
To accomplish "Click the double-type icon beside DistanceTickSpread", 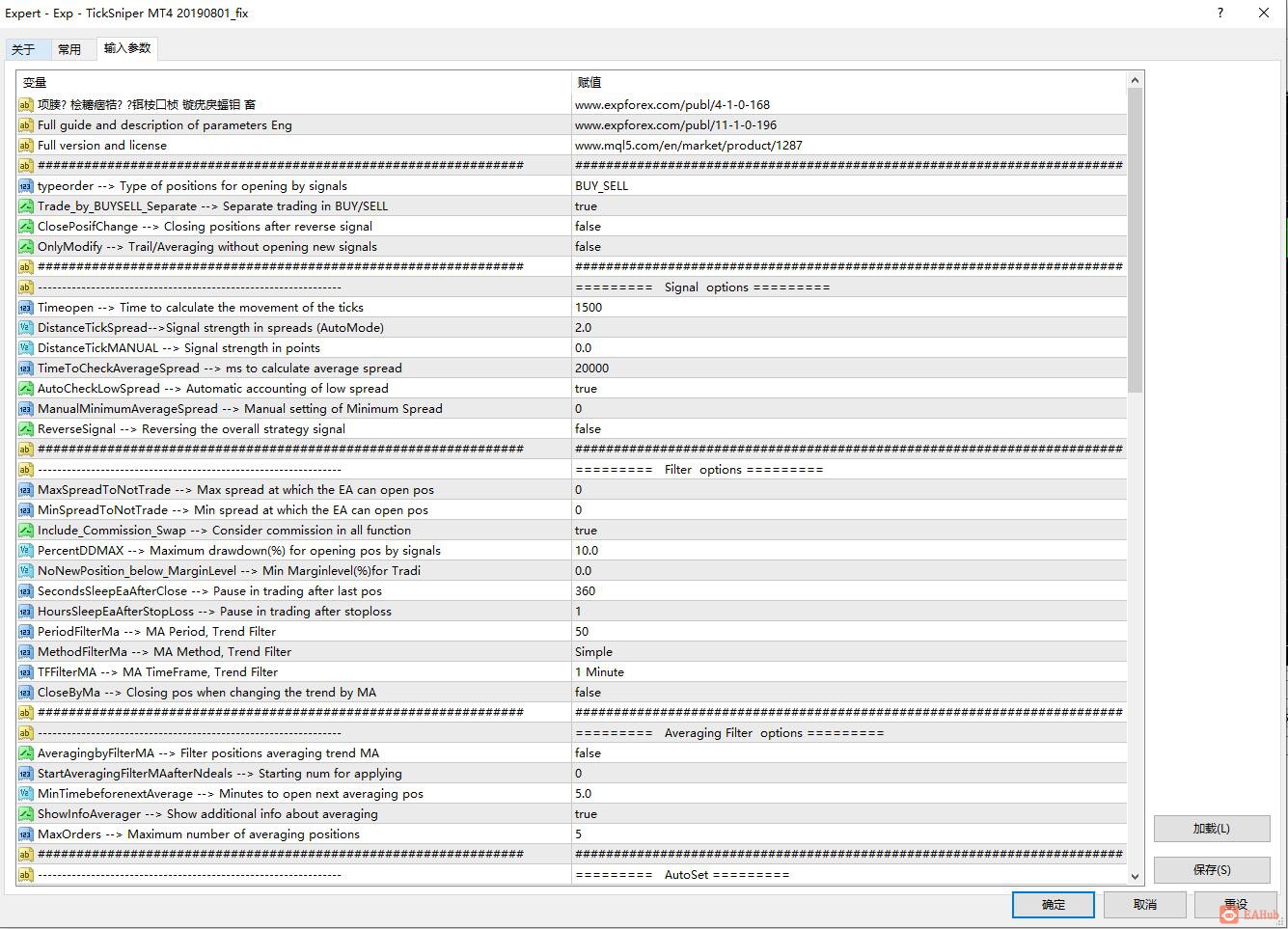I will [x=26, y=328].
